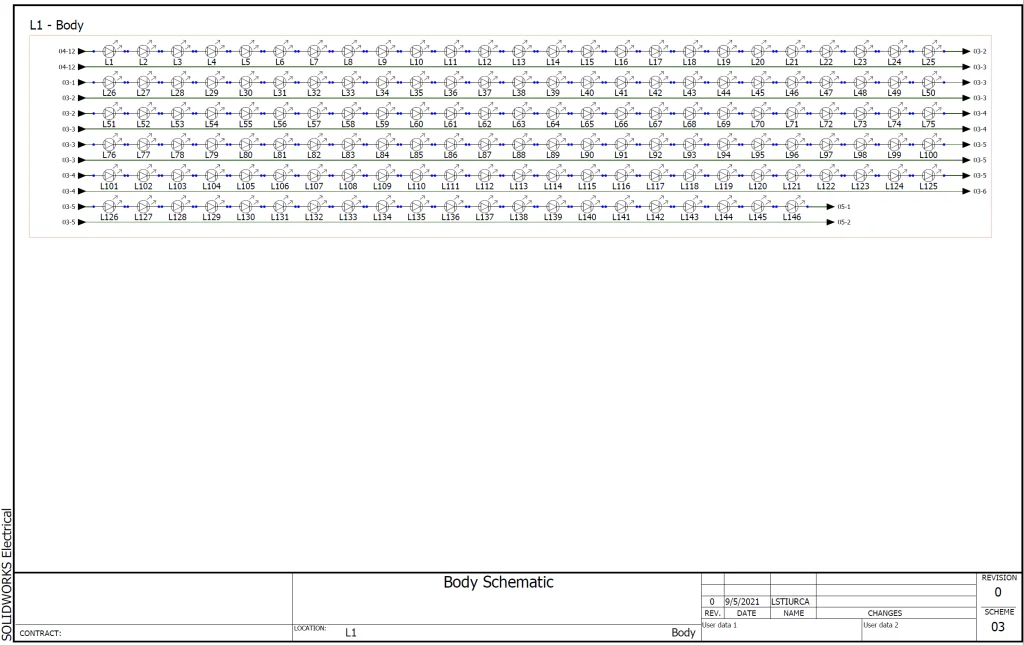Viewport: 1024px width, 645px height.
Task: Select the date 9/5/2021 in the revision table
Action: (746, 601)
